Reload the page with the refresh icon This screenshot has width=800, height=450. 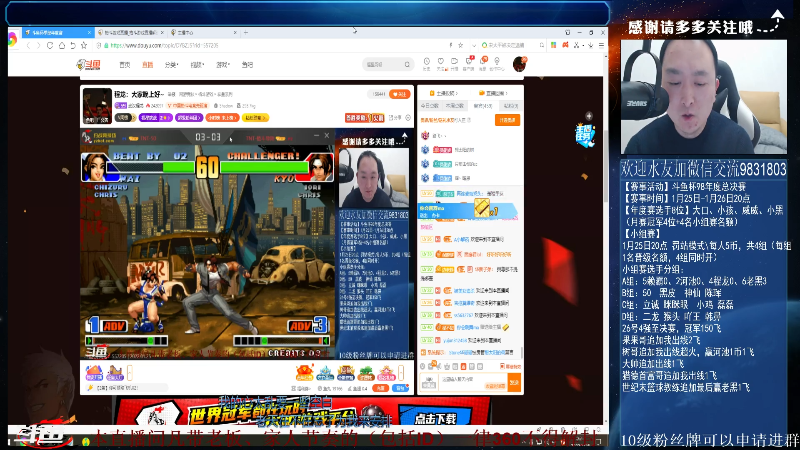coord(50,45)
